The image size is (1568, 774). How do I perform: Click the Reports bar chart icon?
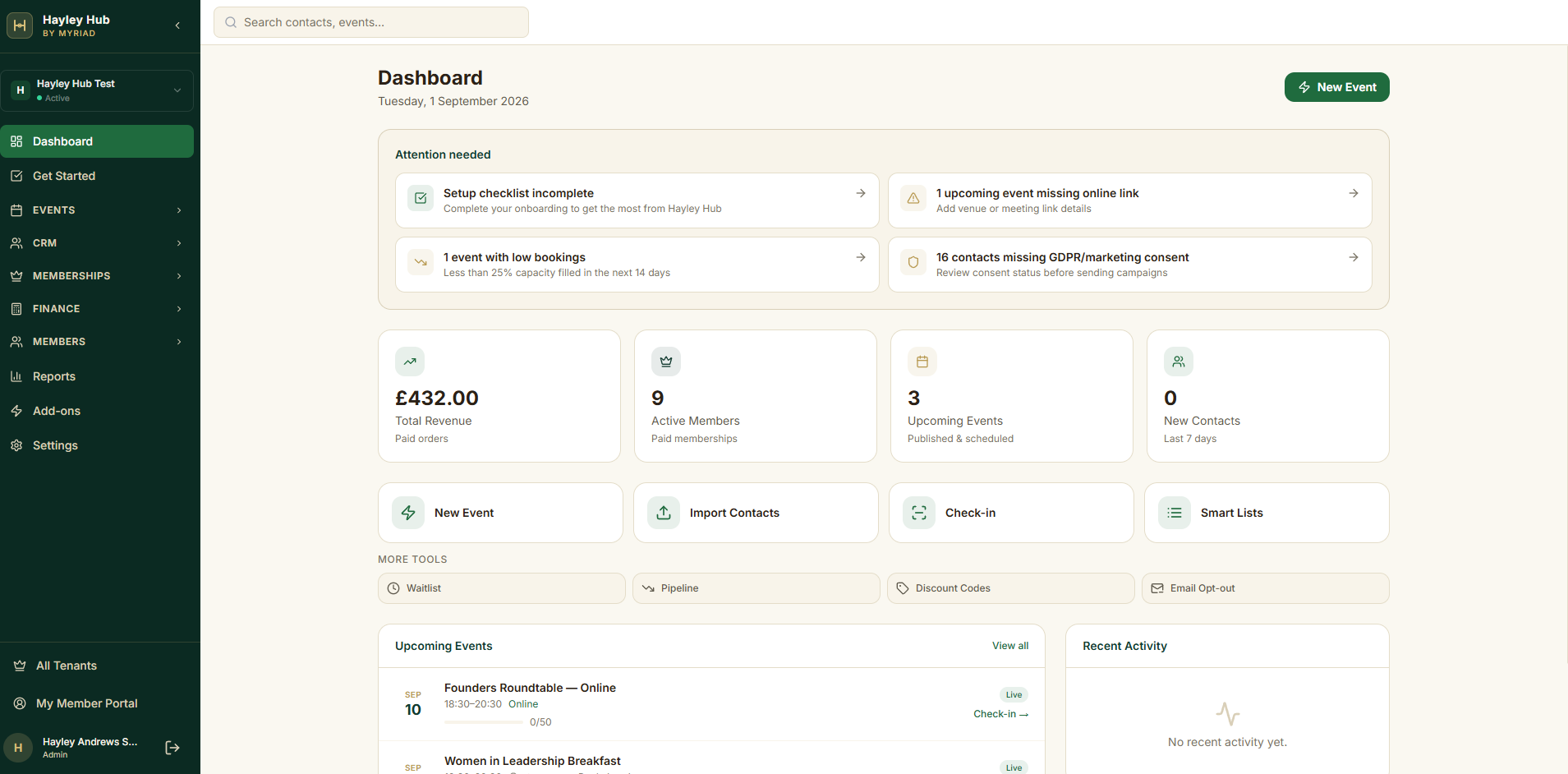pyautogui.click(x=16, y=376)
